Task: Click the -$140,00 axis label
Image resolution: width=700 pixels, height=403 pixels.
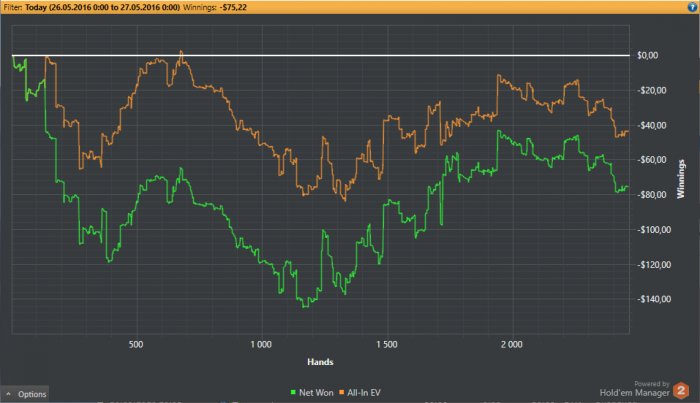Action: 654,299
